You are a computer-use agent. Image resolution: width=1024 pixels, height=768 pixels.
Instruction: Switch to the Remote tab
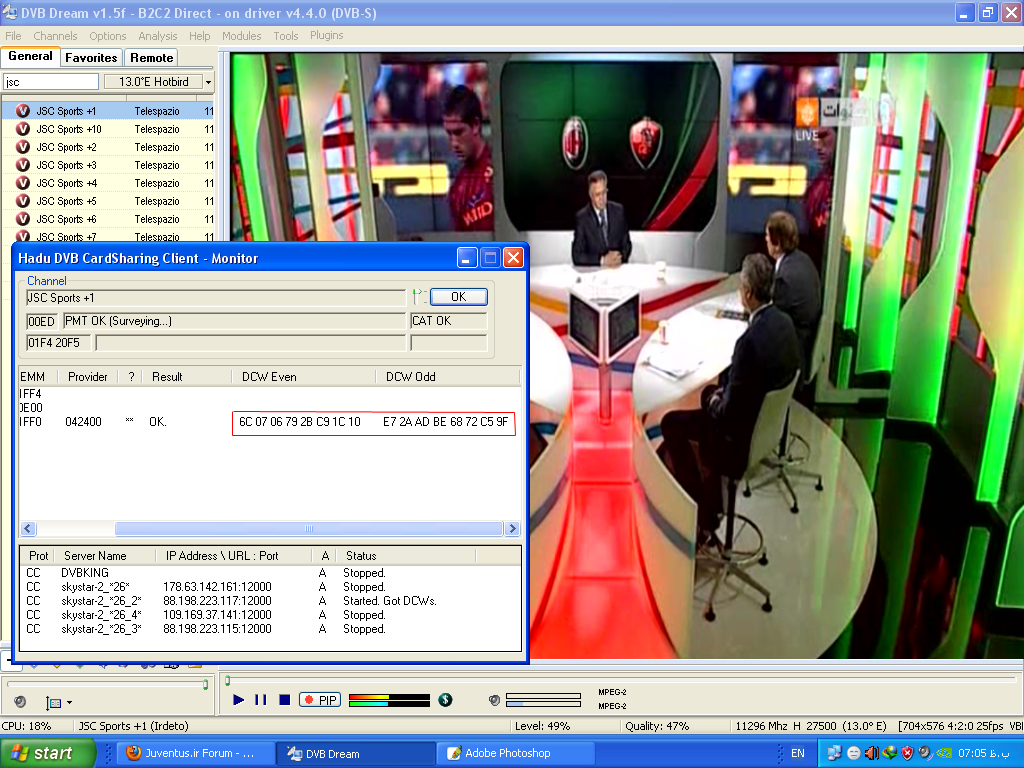152,58
